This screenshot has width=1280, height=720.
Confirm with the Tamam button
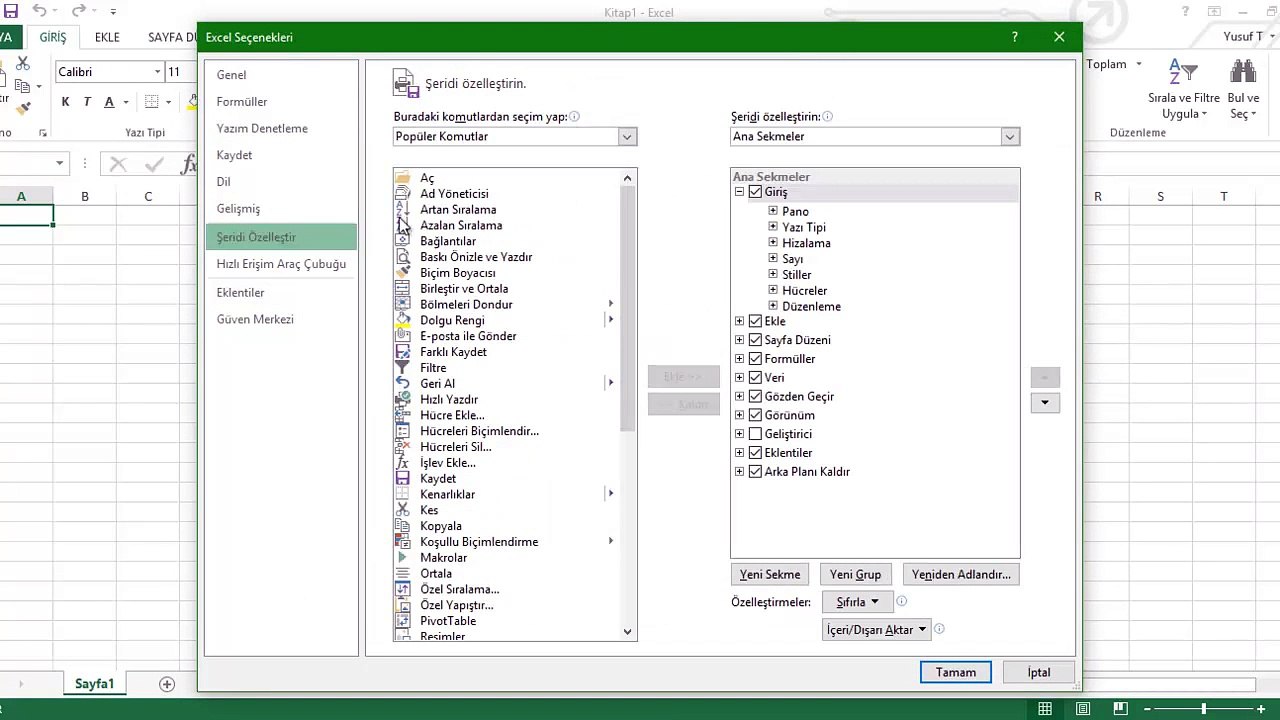[956, 673]
